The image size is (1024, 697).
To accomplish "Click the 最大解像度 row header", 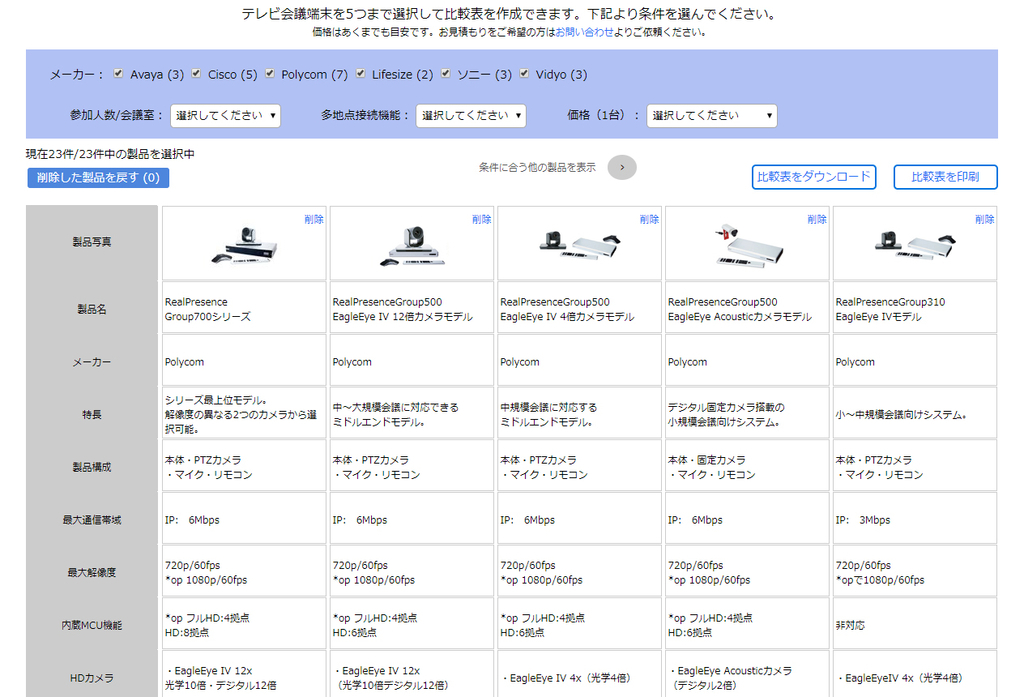I will tap(92, 572).
